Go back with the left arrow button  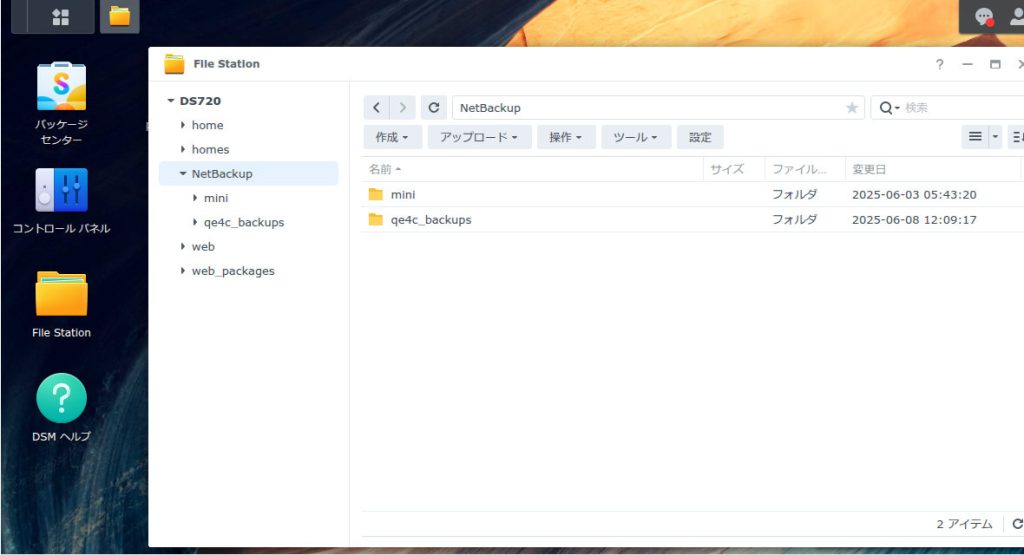376,108
